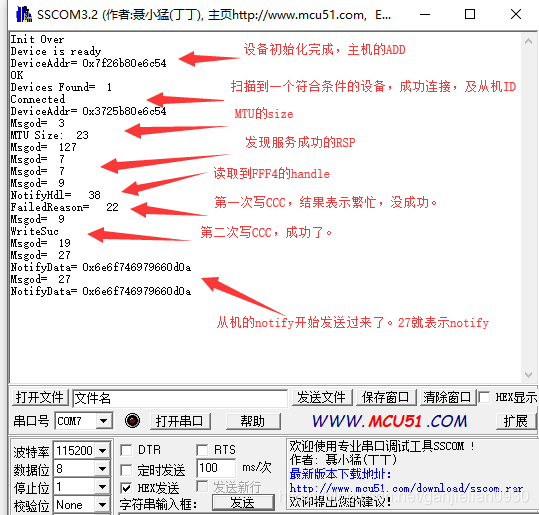The width and height of the screenshot is (539, 515).
Task: Toggle the RTS checkbox
Action: pyautogui.click(x=202, y=450)
